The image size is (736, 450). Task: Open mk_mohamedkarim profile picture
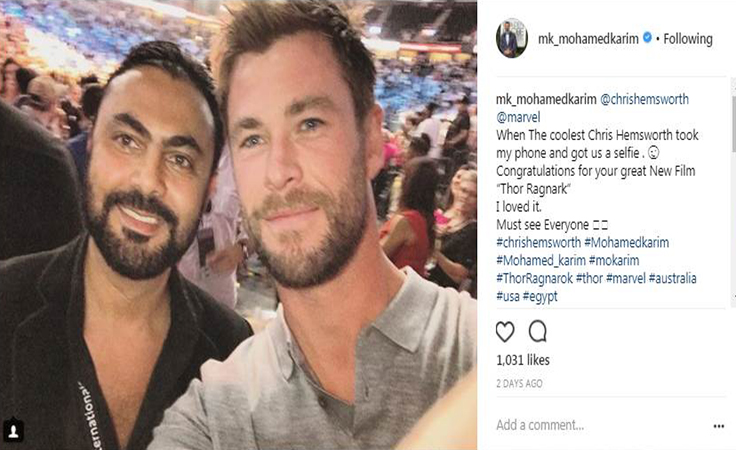(x=512, y=39)
